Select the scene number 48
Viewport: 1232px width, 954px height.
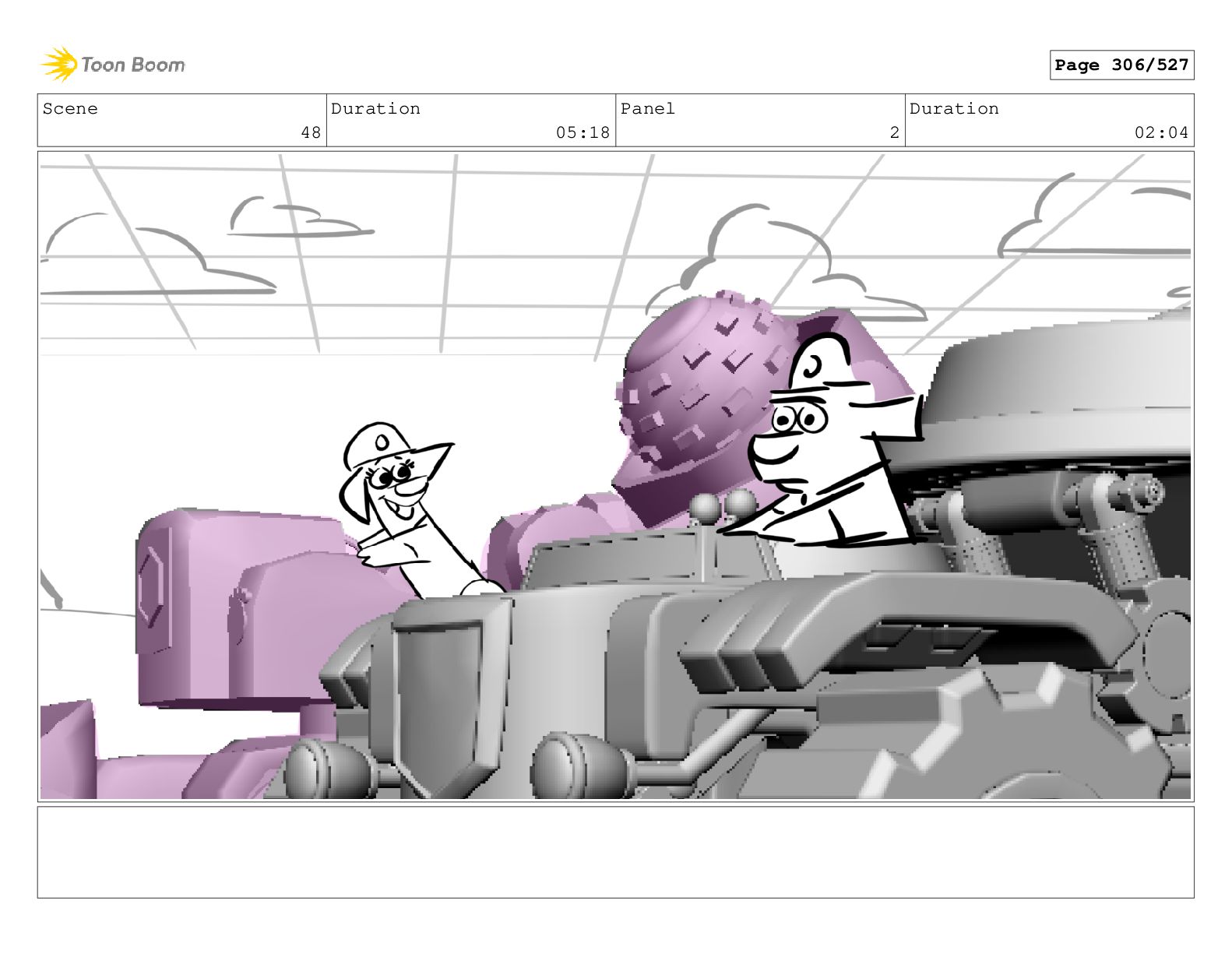(x=311, y=132)
